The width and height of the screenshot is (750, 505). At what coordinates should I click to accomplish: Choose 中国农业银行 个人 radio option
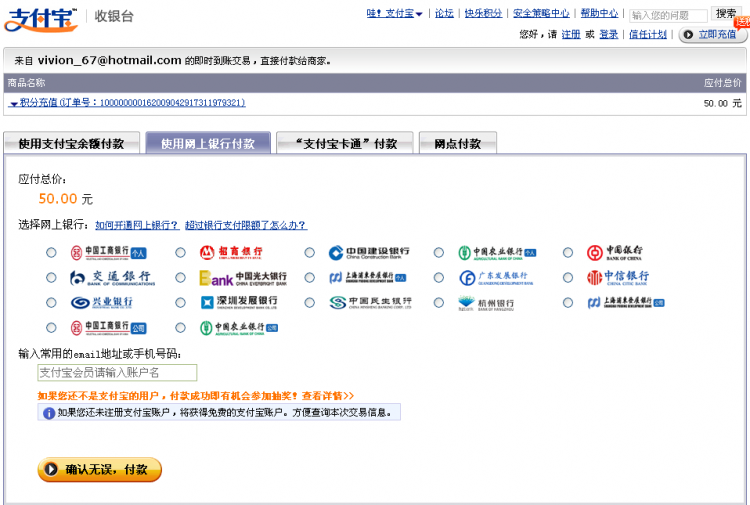[439, 252]
